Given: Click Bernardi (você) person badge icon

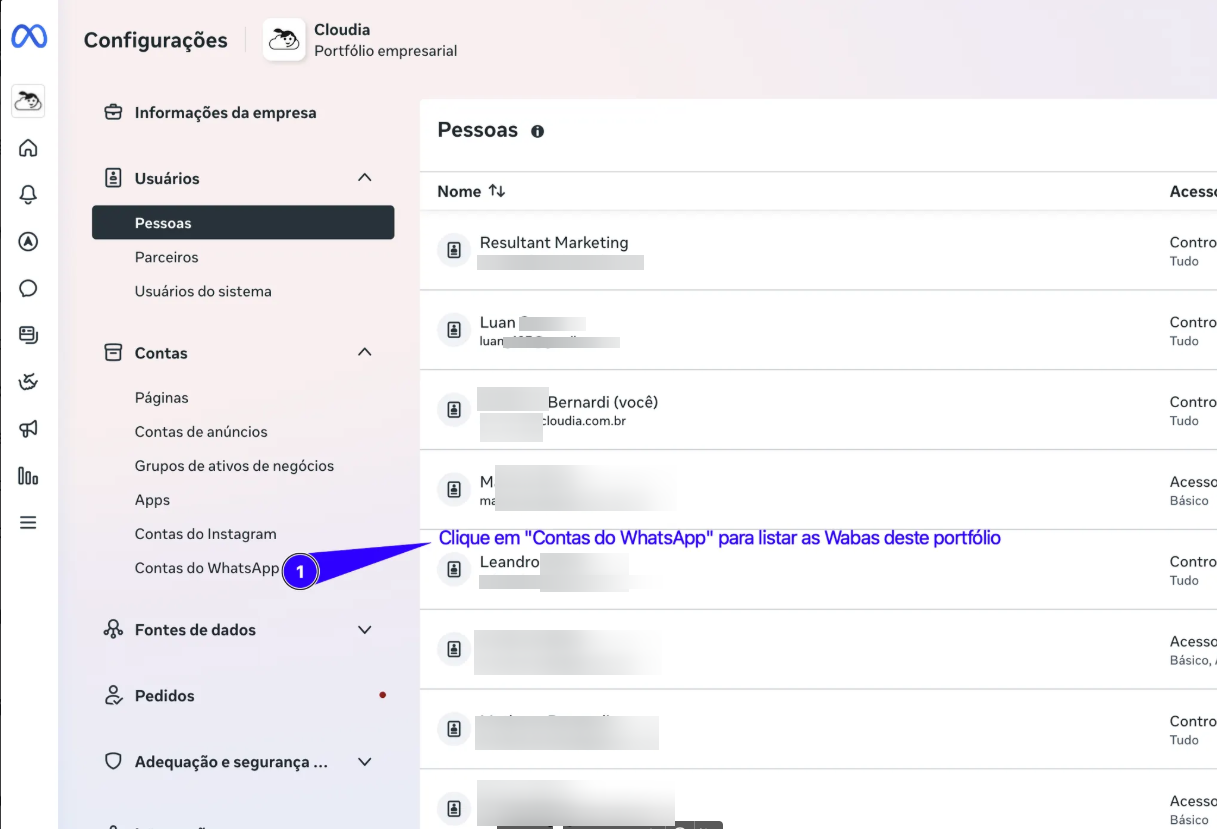Looking at the screenshot, I should click(x=454, y=410).
